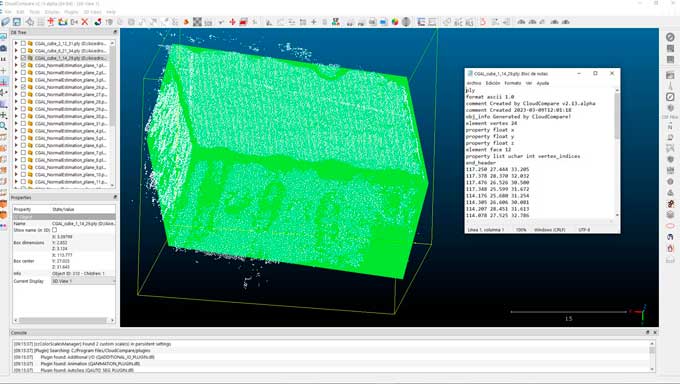The height and width of the screenshot is (384, 680).
Task: Open the CloudCompare File menu
Action: tap(7, 12)
